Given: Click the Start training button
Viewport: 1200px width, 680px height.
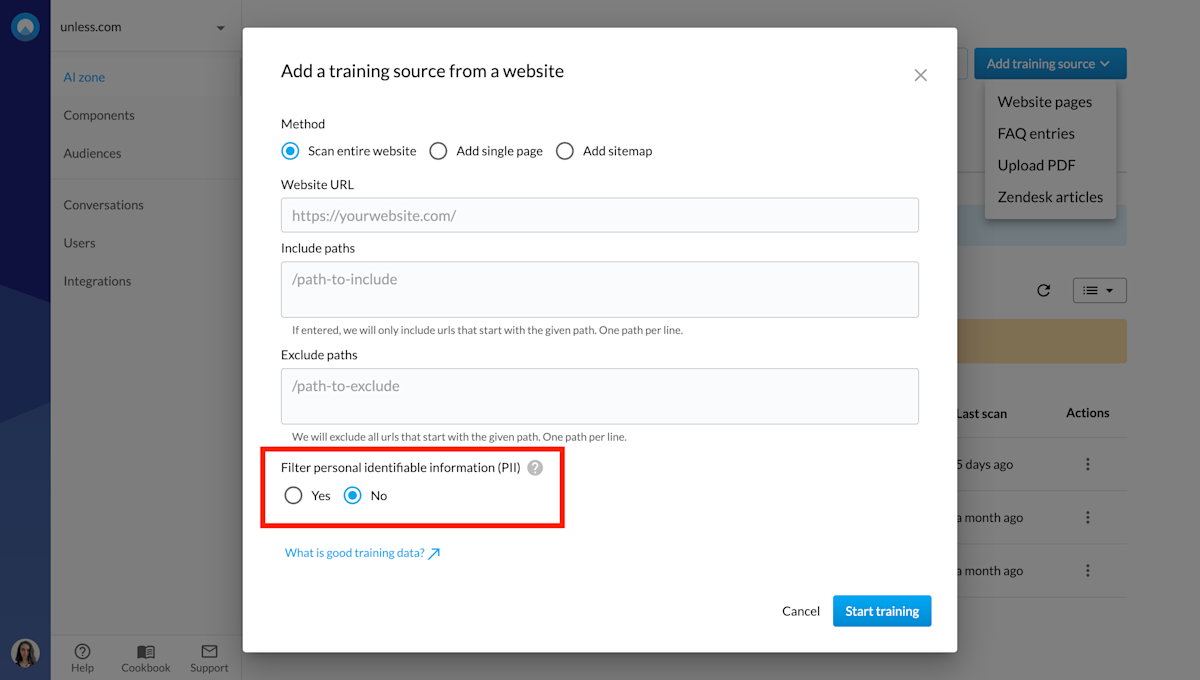Looking at the screenshot, I should pyautogui.click(x=881, y=610).
